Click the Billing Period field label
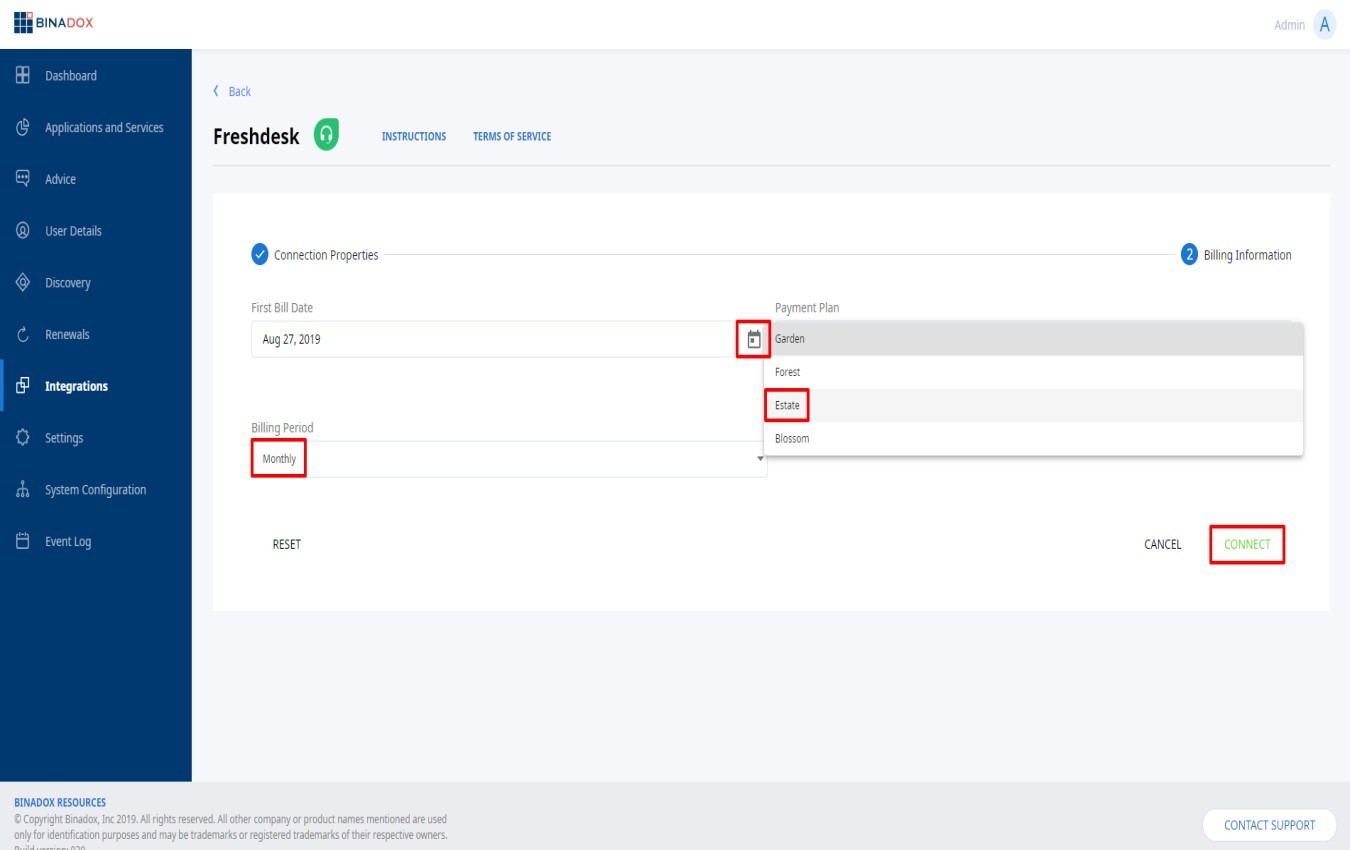Image resolution: width=1350 pixels, height=850 pixels. coord(282,428)
